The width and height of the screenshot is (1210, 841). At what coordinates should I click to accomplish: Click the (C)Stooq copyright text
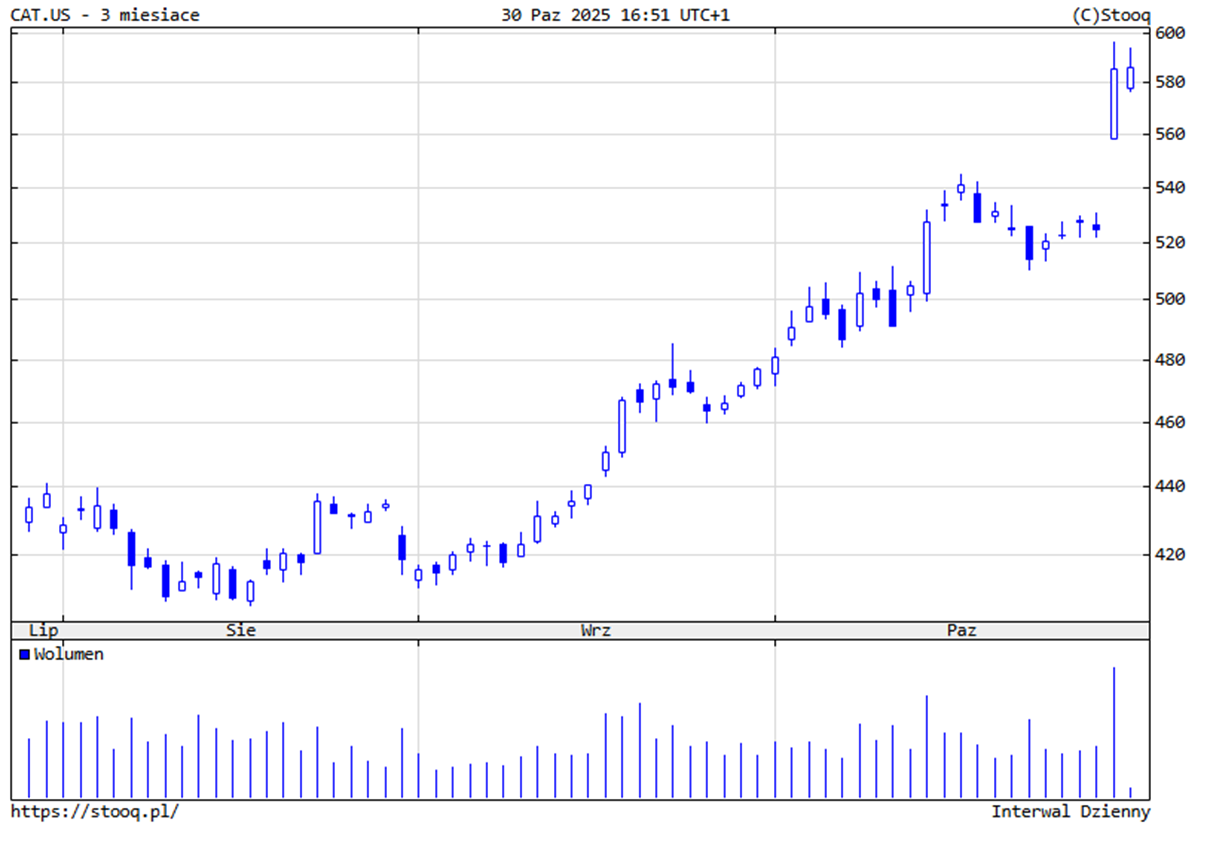point(1110,15)
